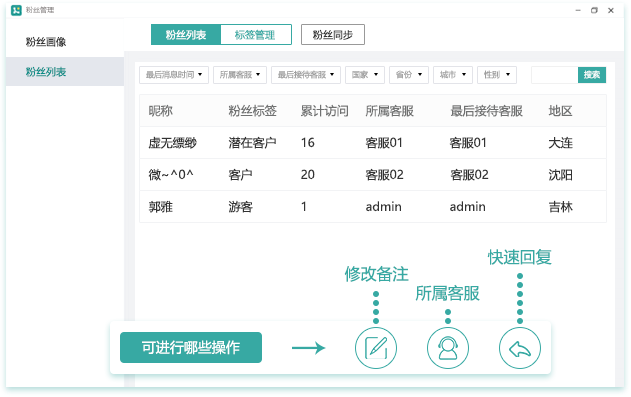The image size is (631, 397).
Task: Click visit count 20
Action: (x=307, y=175)
